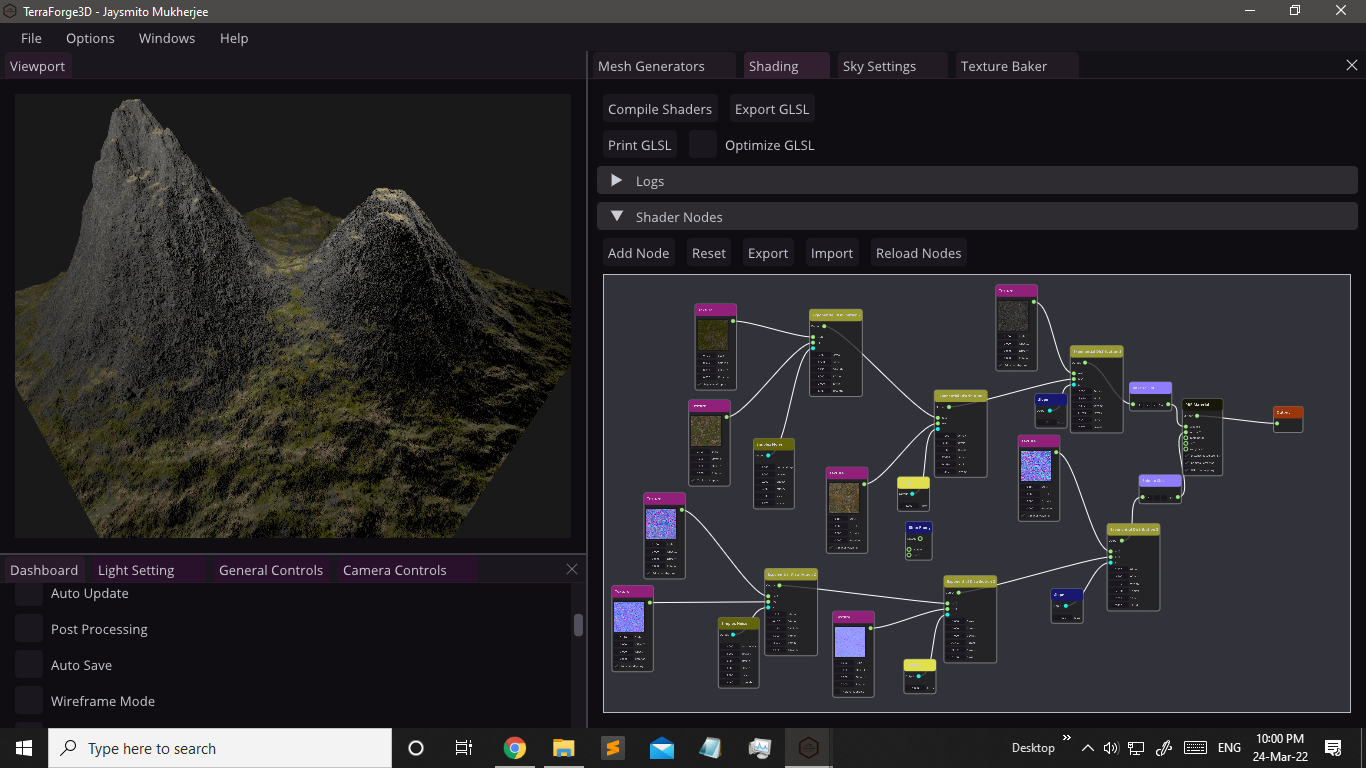Select the PBR Material node header
The image size is (1366, 768).
coord(1202,405)
